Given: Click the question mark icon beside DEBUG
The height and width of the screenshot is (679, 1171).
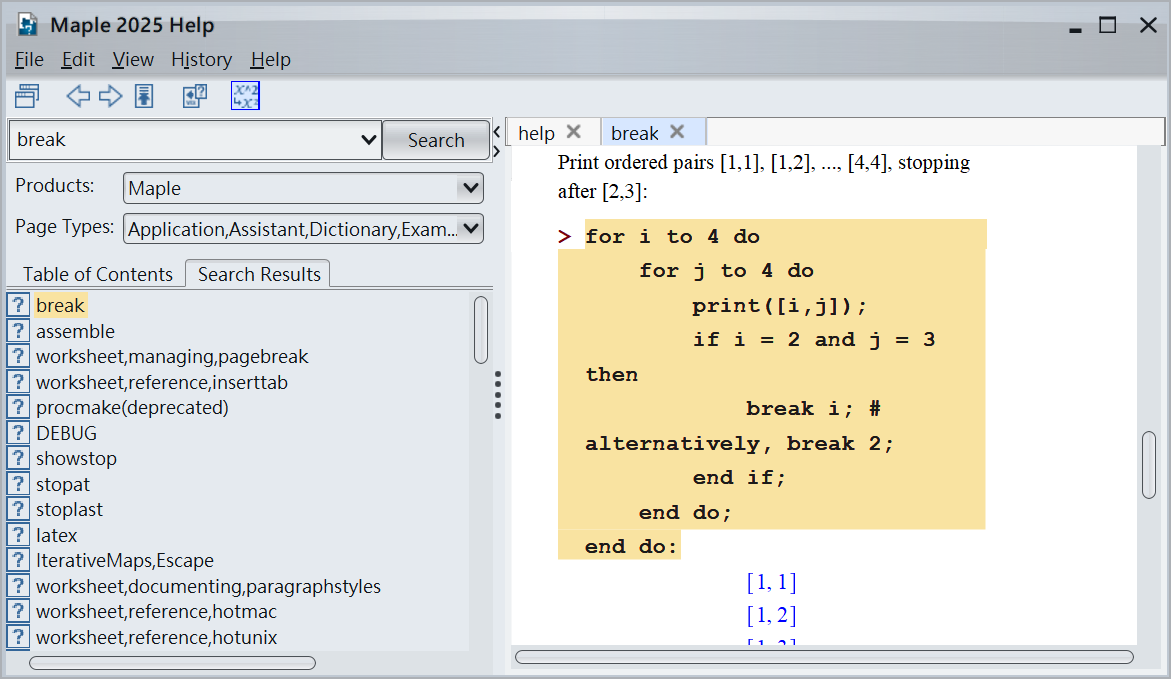Looking at the screenshot, I should pos(18,433).
